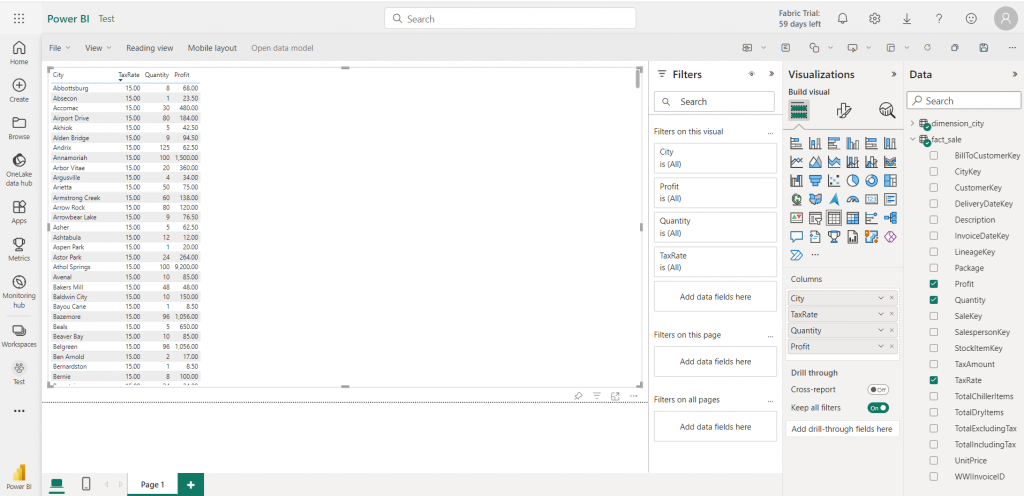Select the treemap visual

891,180
